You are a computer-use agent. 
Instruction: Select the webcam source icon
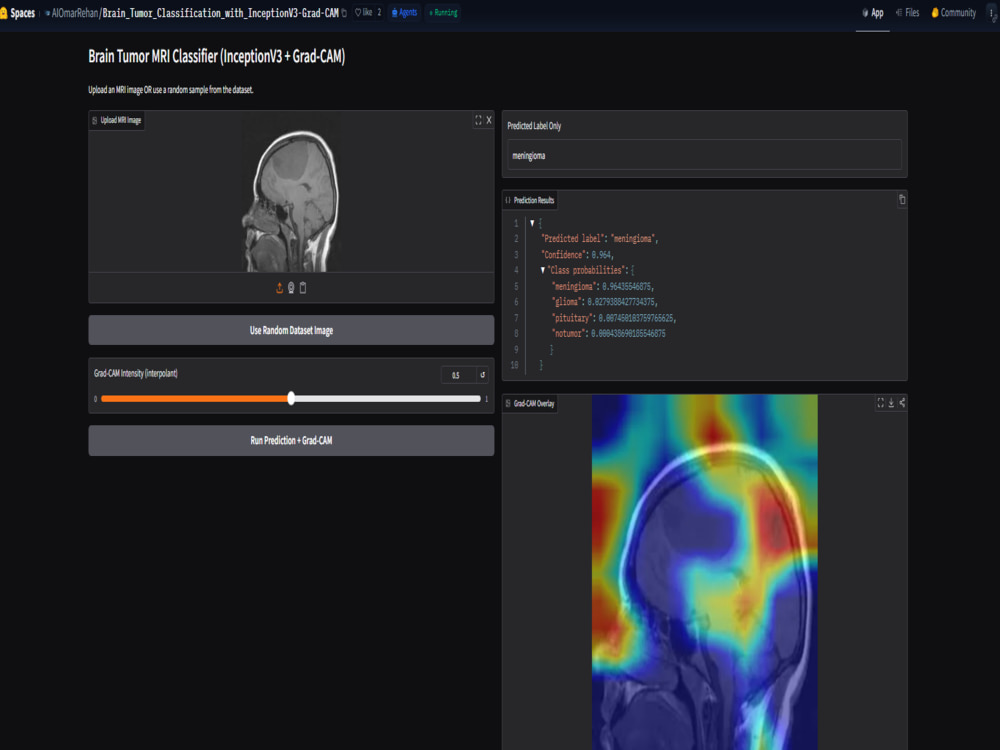(291, 288)
